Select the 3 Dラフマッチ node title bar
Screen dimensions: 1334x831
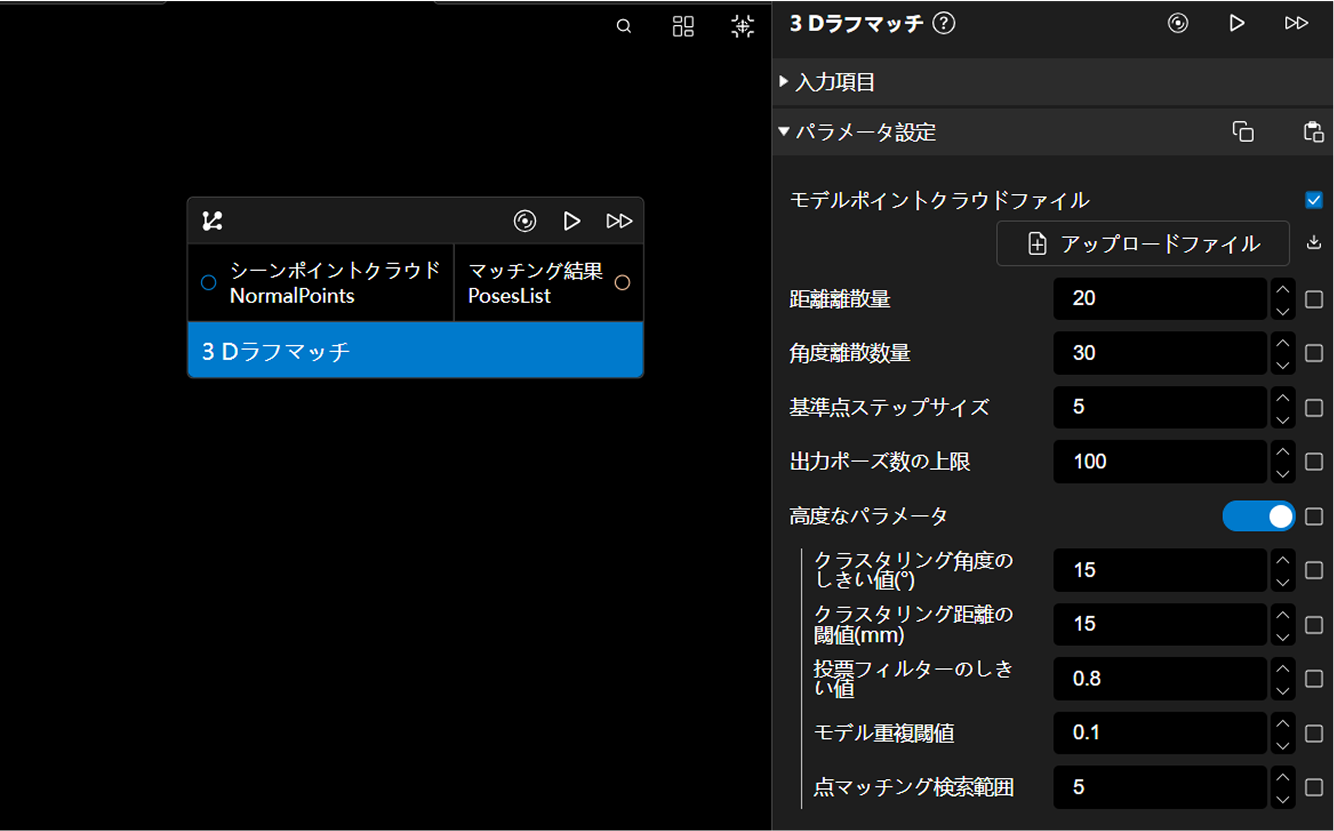(x=415, y=351)
